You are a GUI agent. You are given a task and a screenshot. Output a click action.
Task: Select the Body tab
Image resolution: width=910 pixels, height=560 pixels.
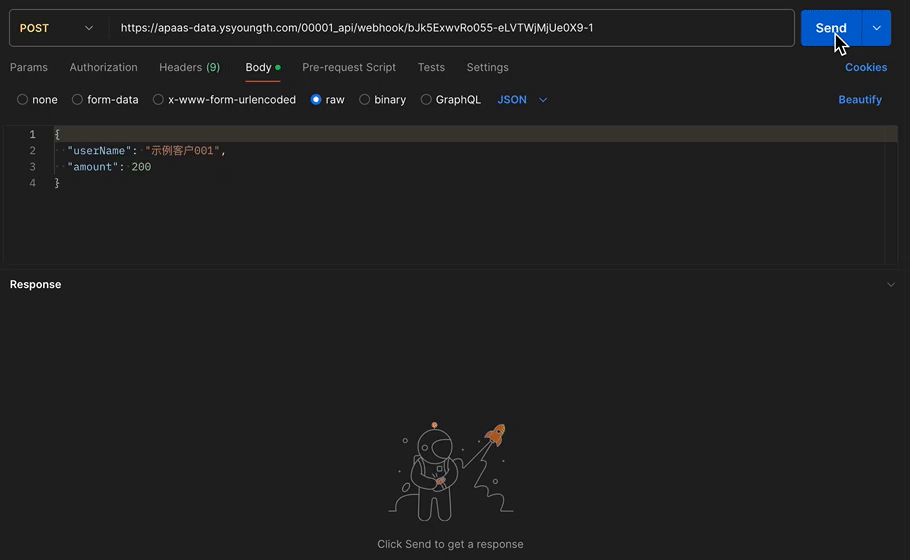(262, 67)
